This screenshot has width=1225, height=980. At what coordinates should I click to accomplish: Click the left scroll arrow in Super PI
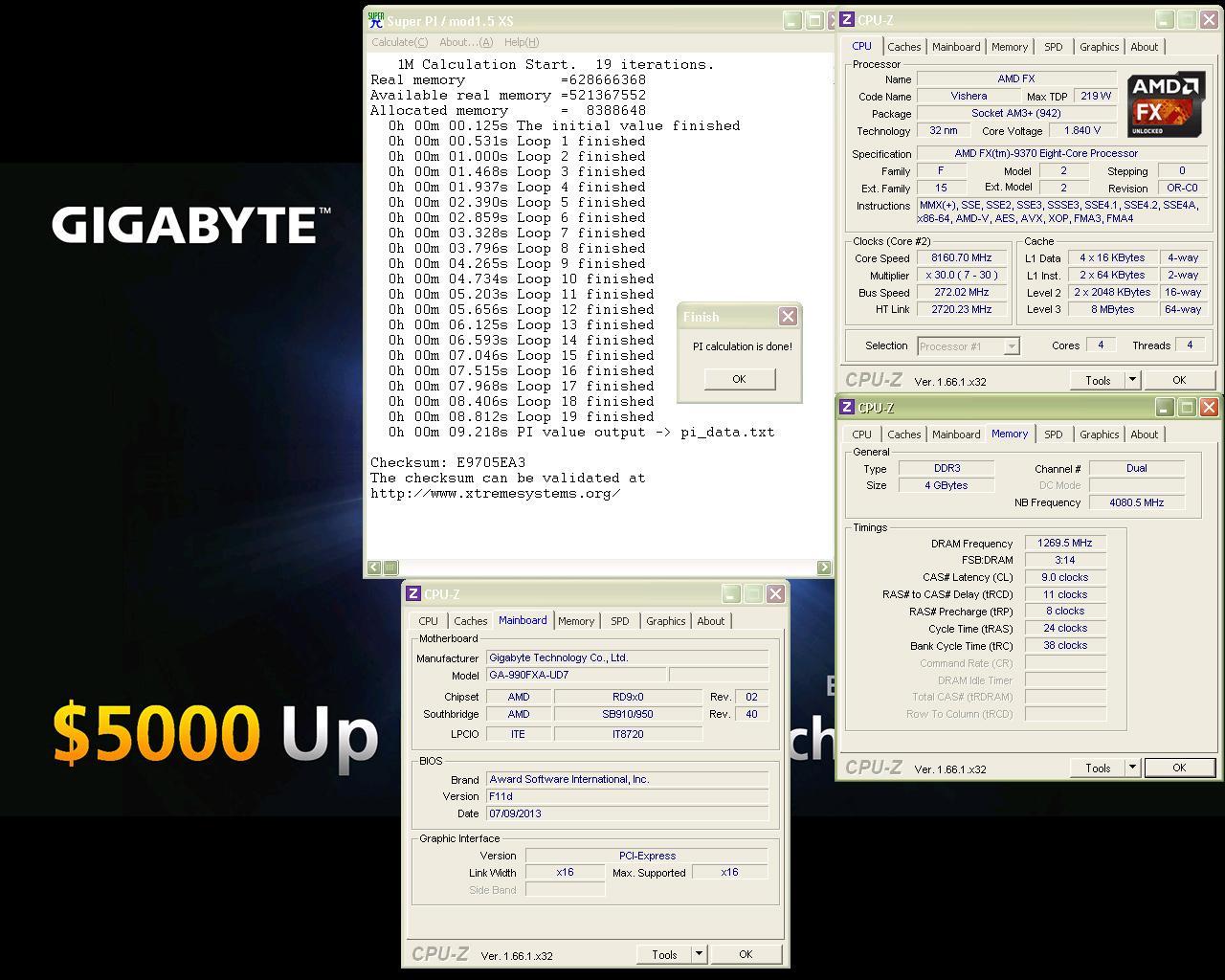(374, 568)
